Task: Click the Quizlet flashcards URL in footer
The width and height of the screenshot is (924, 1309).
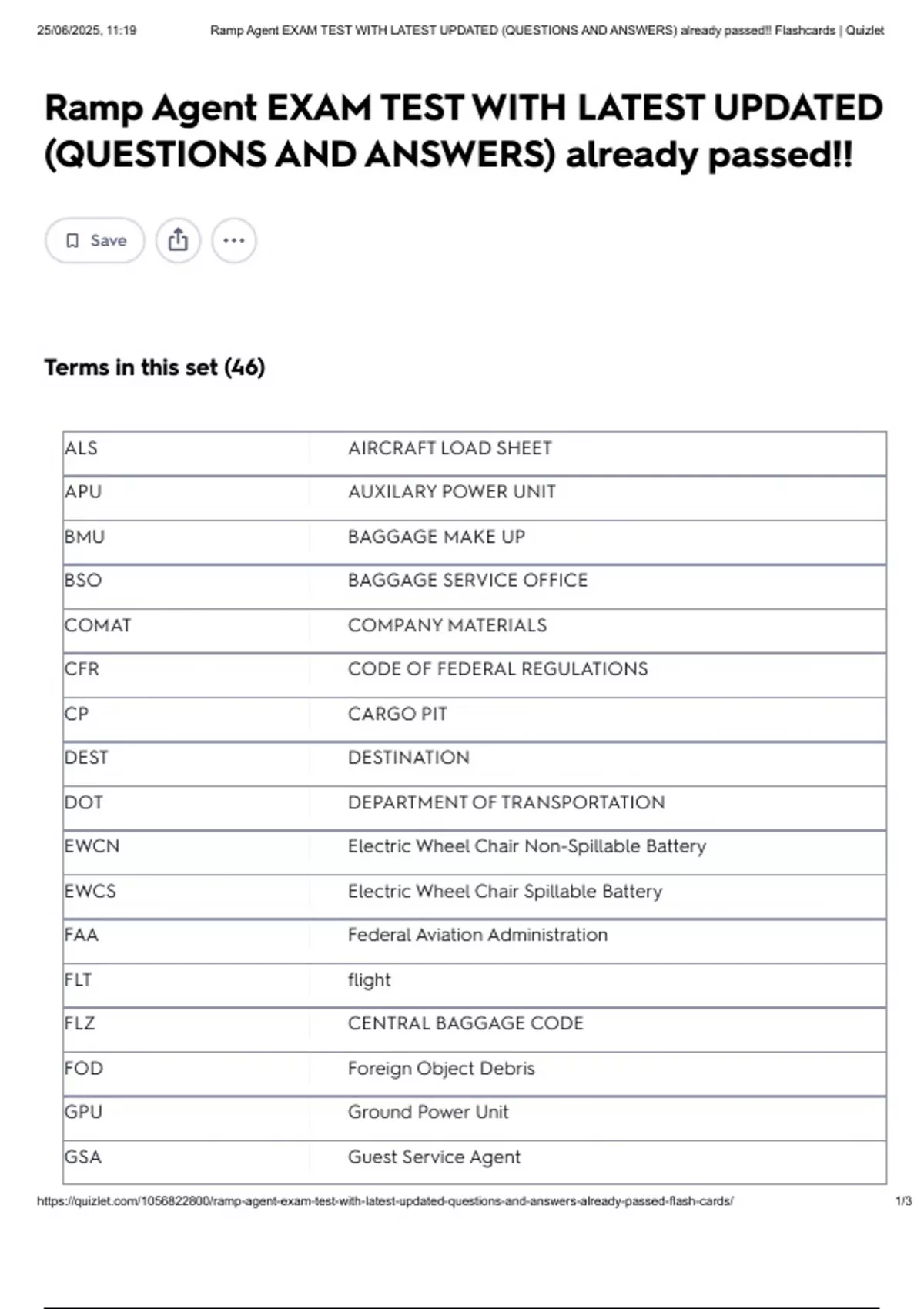Action: point(385,1201)
